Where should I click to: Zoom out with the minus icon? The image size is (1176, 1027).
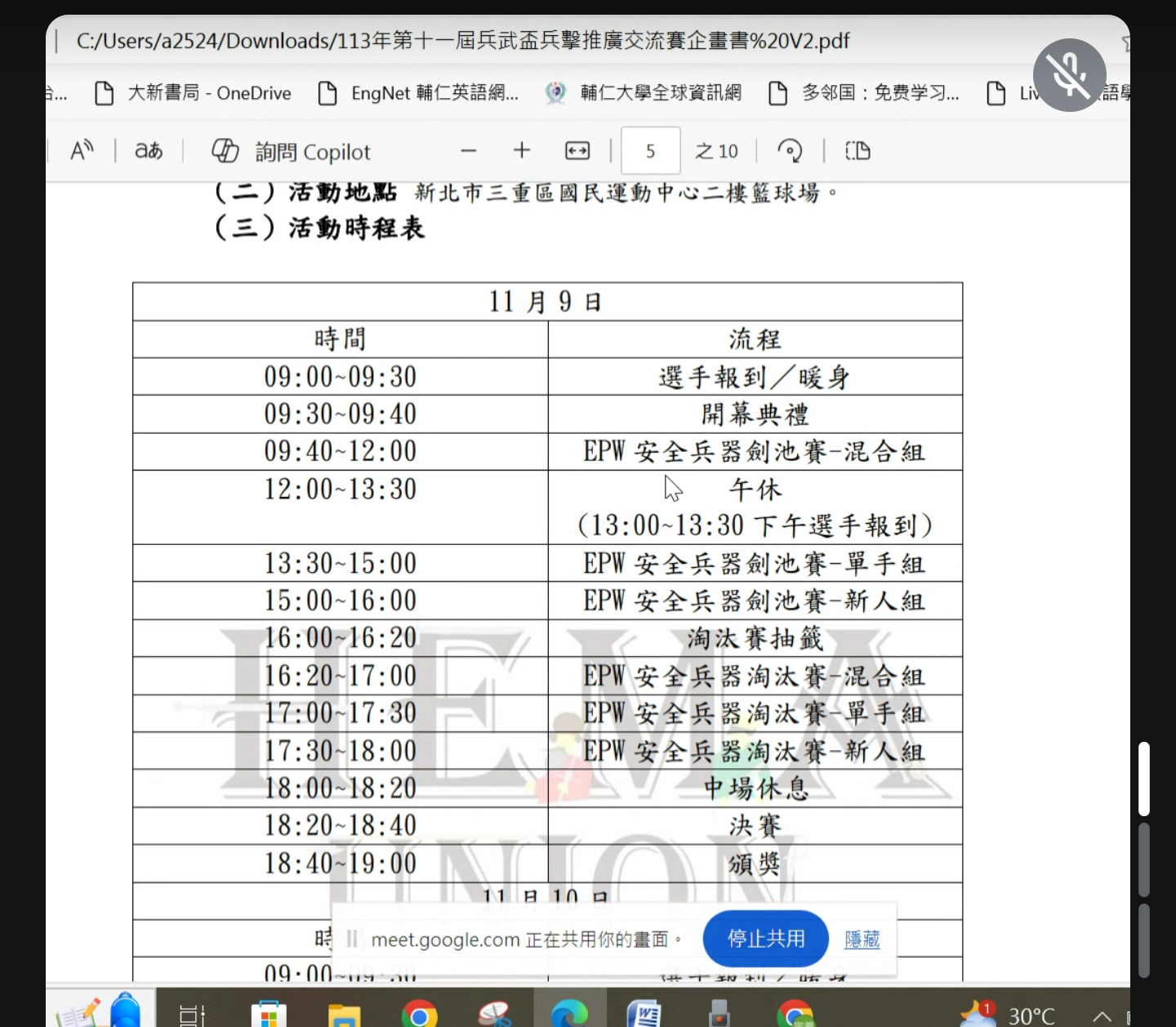(x=468, y=151)
